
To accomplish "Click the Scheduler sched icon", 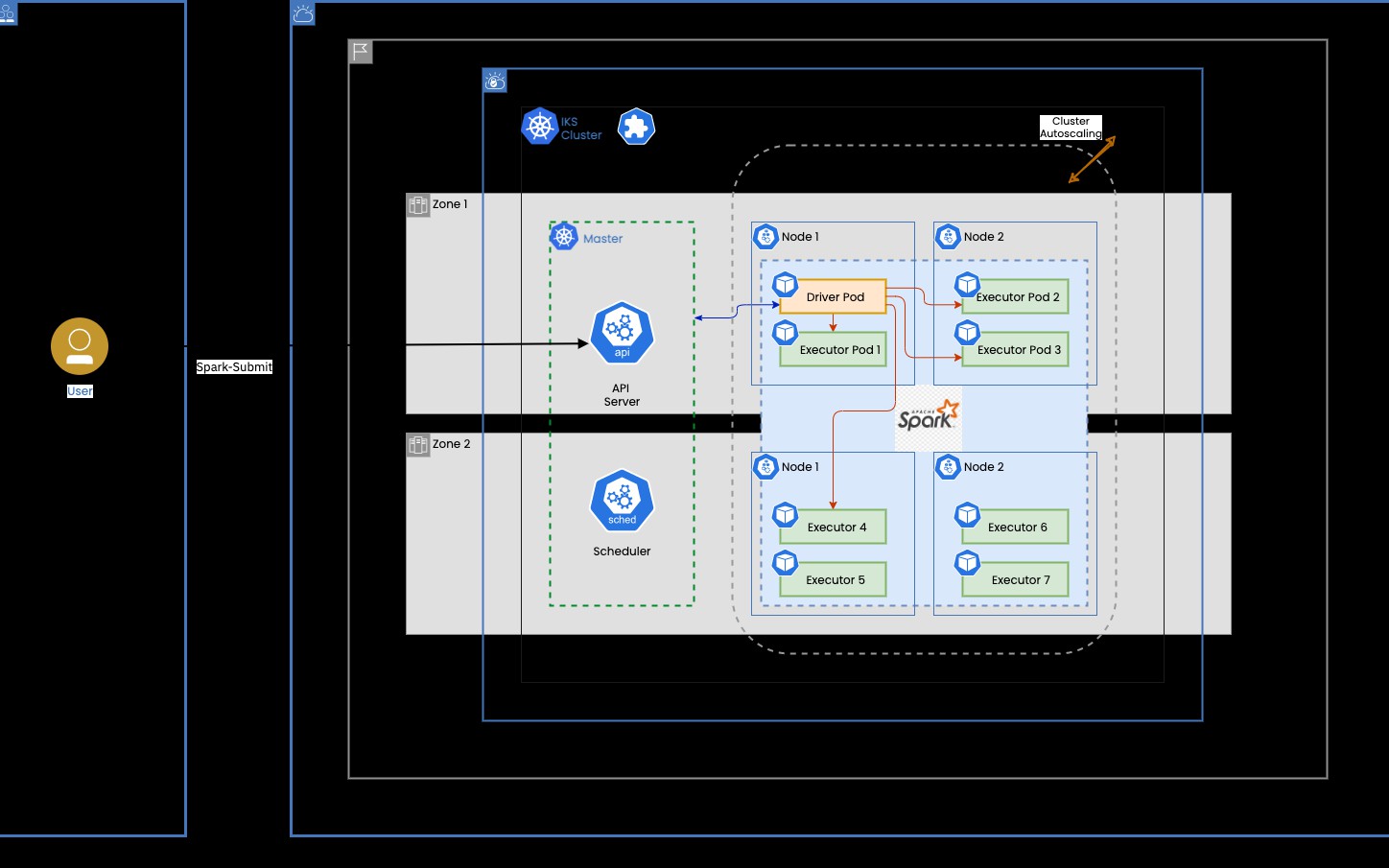I will click(622, 501).
